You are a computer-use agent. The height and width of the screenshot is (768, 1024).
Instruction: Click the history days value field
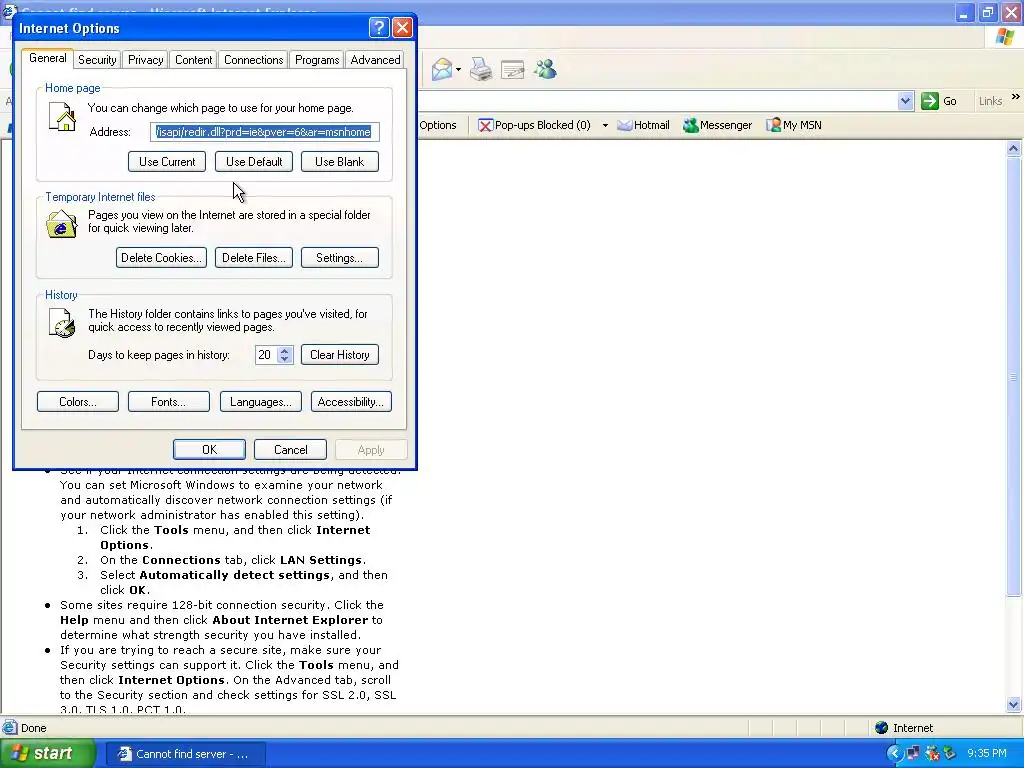266,355
